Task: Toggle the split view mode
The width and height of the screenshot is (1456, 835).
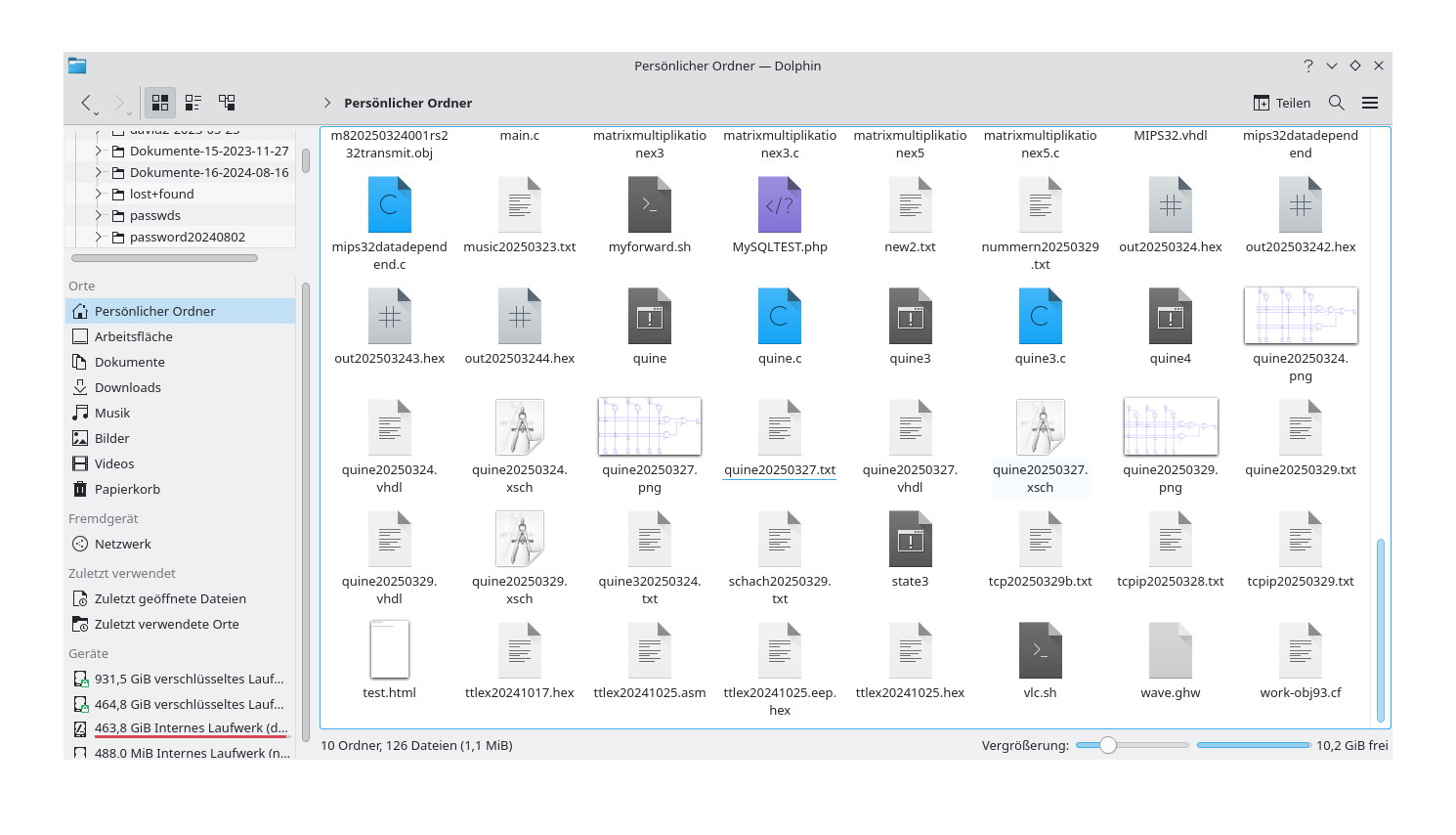Action: coord(226,102)
